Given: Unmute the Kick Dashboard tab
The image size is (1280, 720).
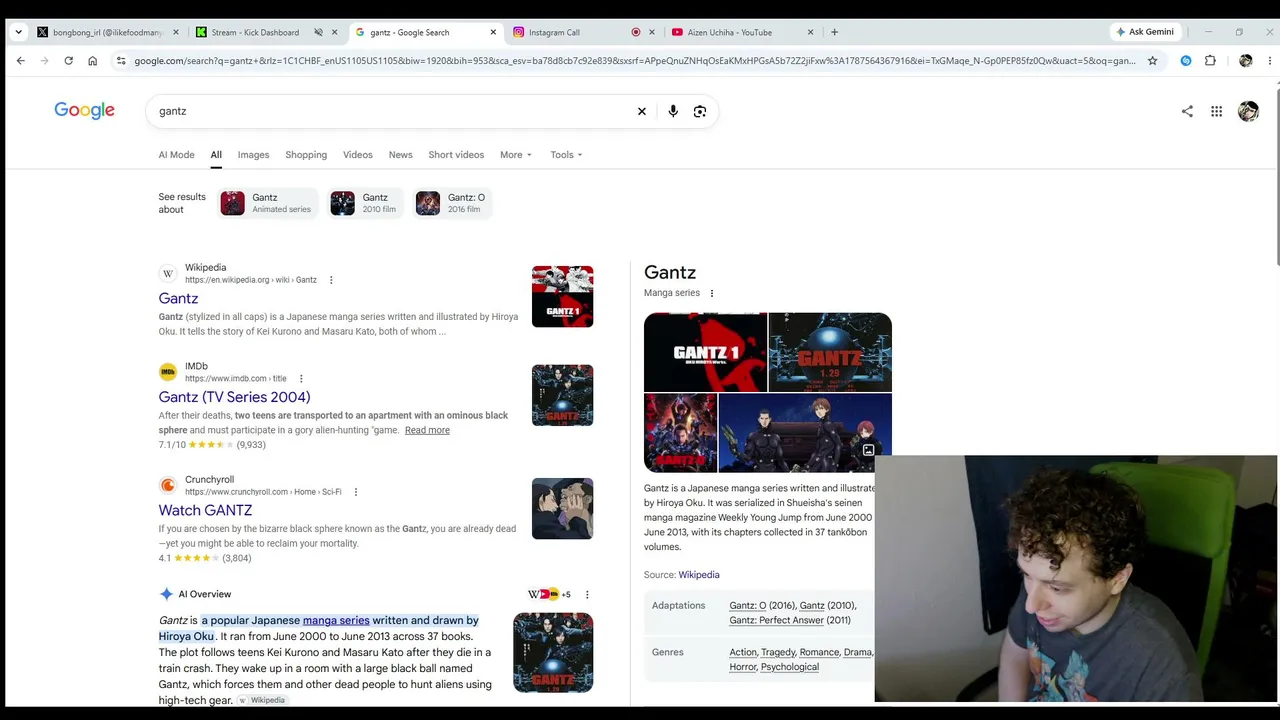Looking at the screenshot, I should [x=318, y=32].
